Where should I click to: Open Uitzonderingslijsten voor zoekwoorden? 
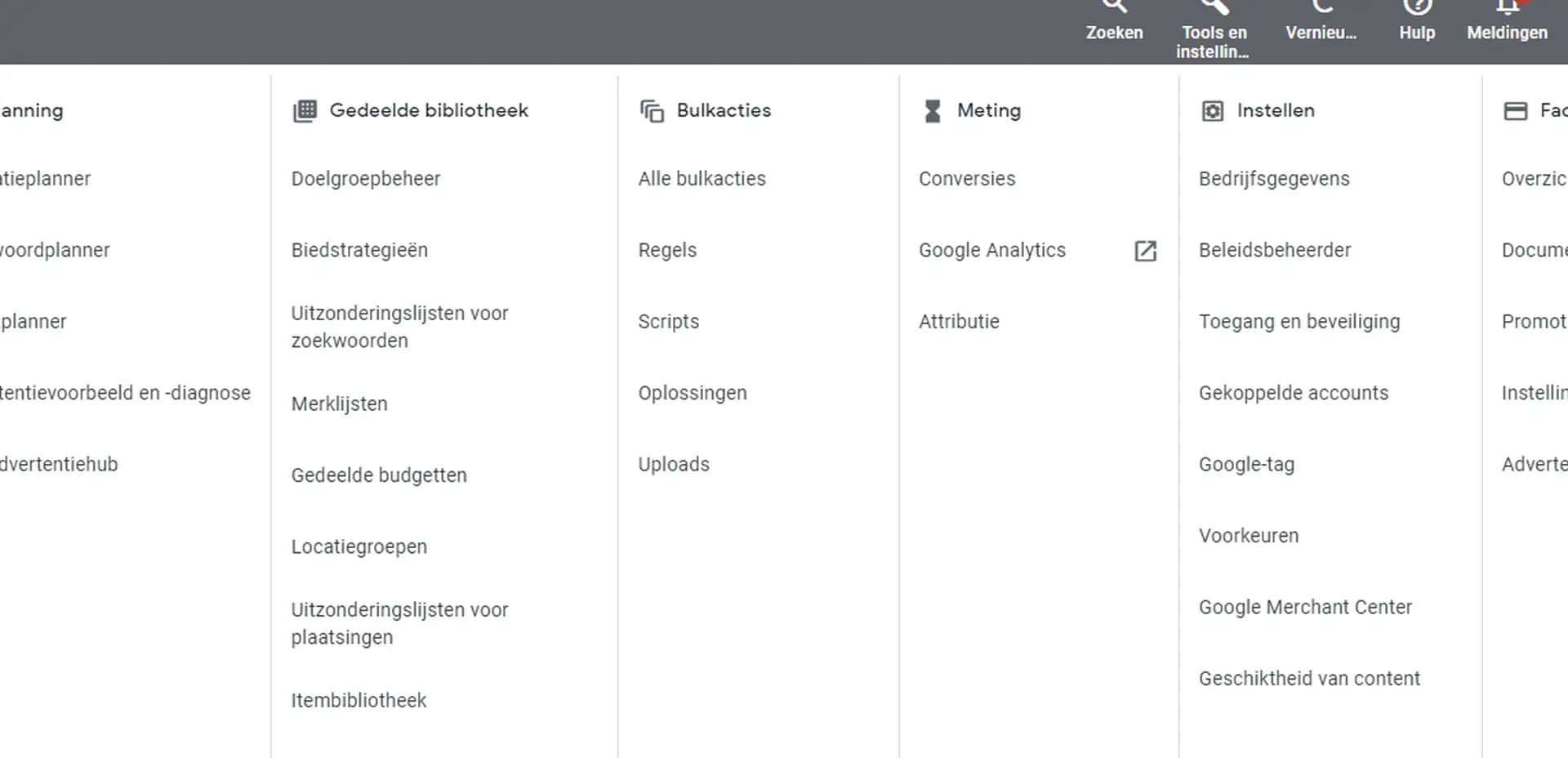point(399,327)
